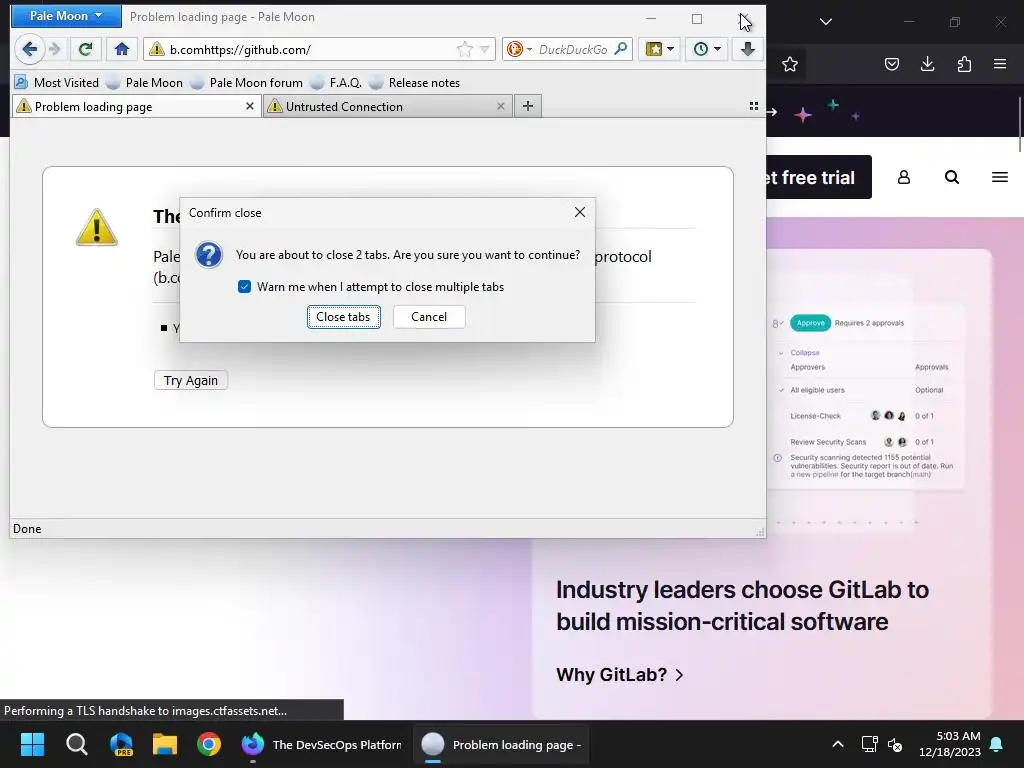Go to Pale Moon home page

pos(121,49)
